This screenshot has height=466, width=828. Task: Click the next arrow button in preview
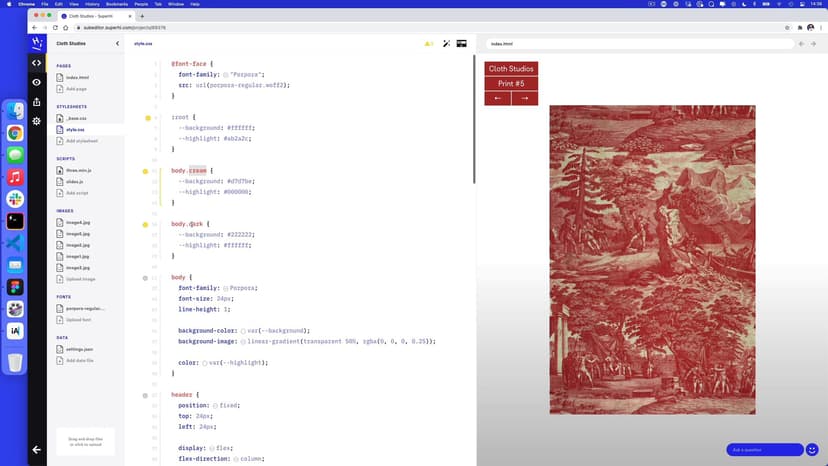pos(525,98)
